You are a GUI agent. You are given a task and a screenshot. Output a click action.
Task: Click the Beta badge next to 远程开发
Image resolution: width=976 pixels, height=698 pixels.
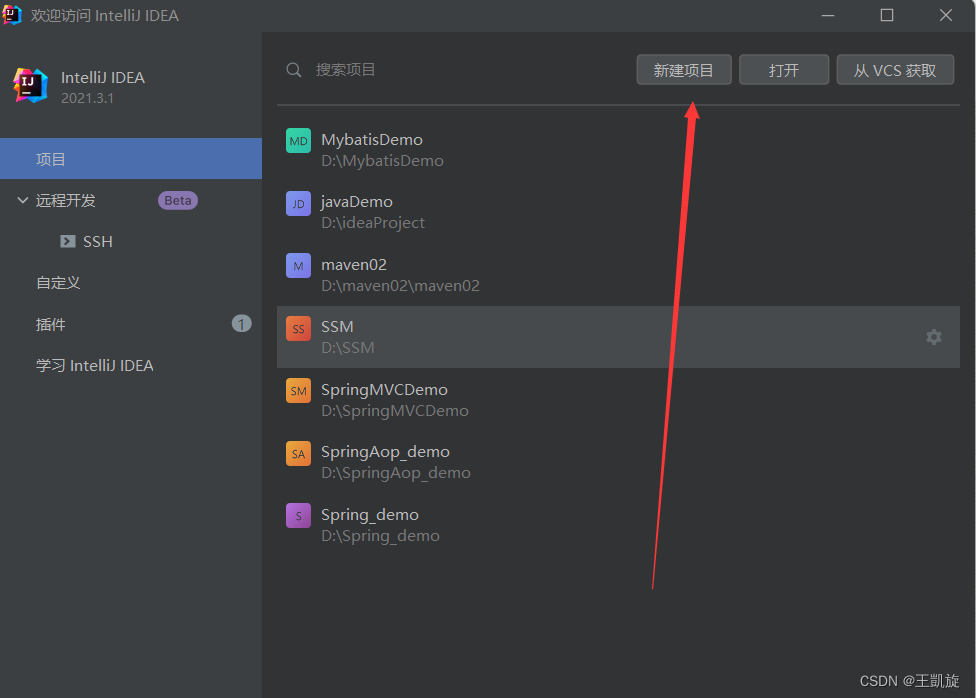[178, 200]
